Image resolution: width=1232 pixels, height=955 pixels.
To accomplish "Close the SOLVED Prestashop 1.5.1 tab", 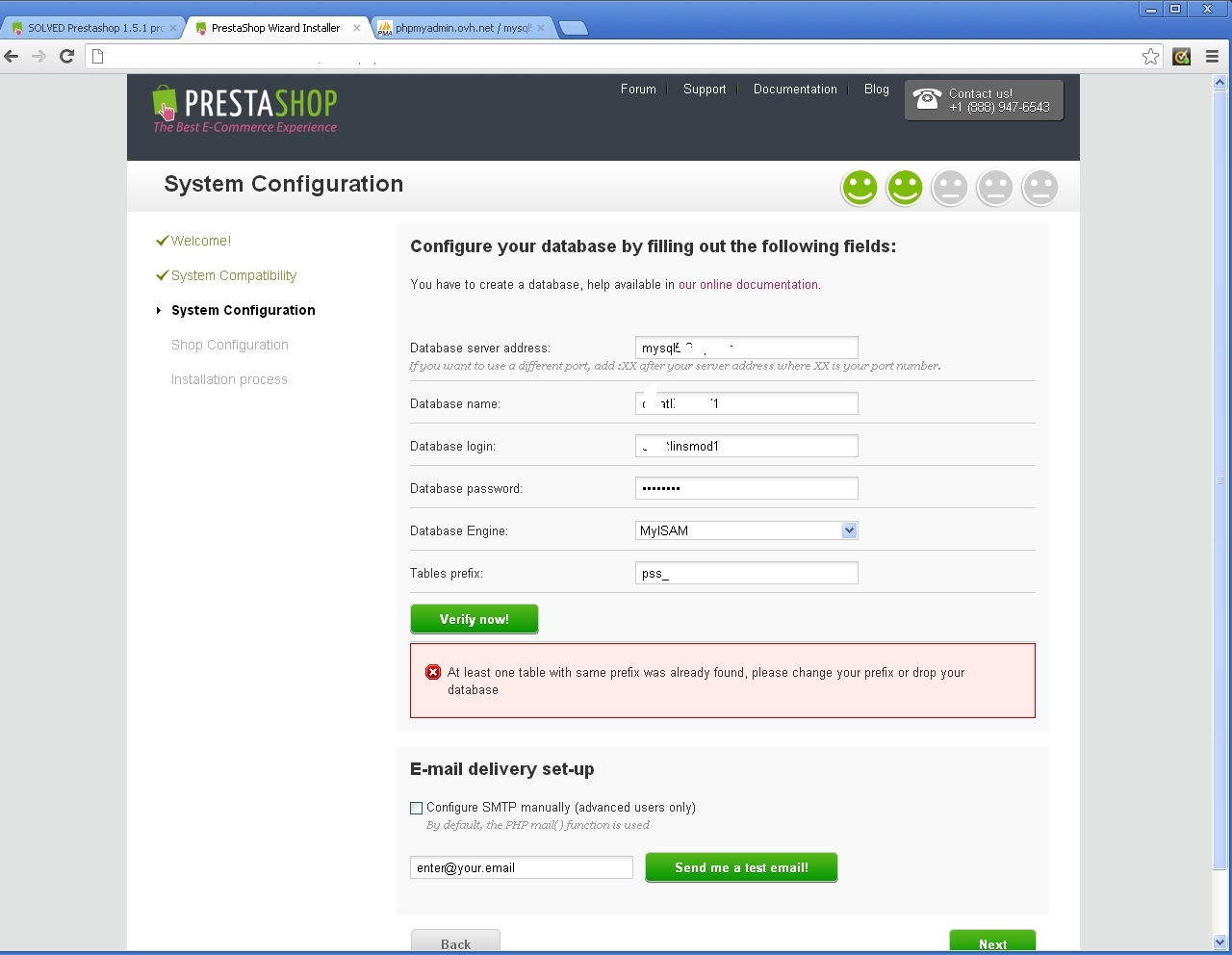I will coord(173,28).
